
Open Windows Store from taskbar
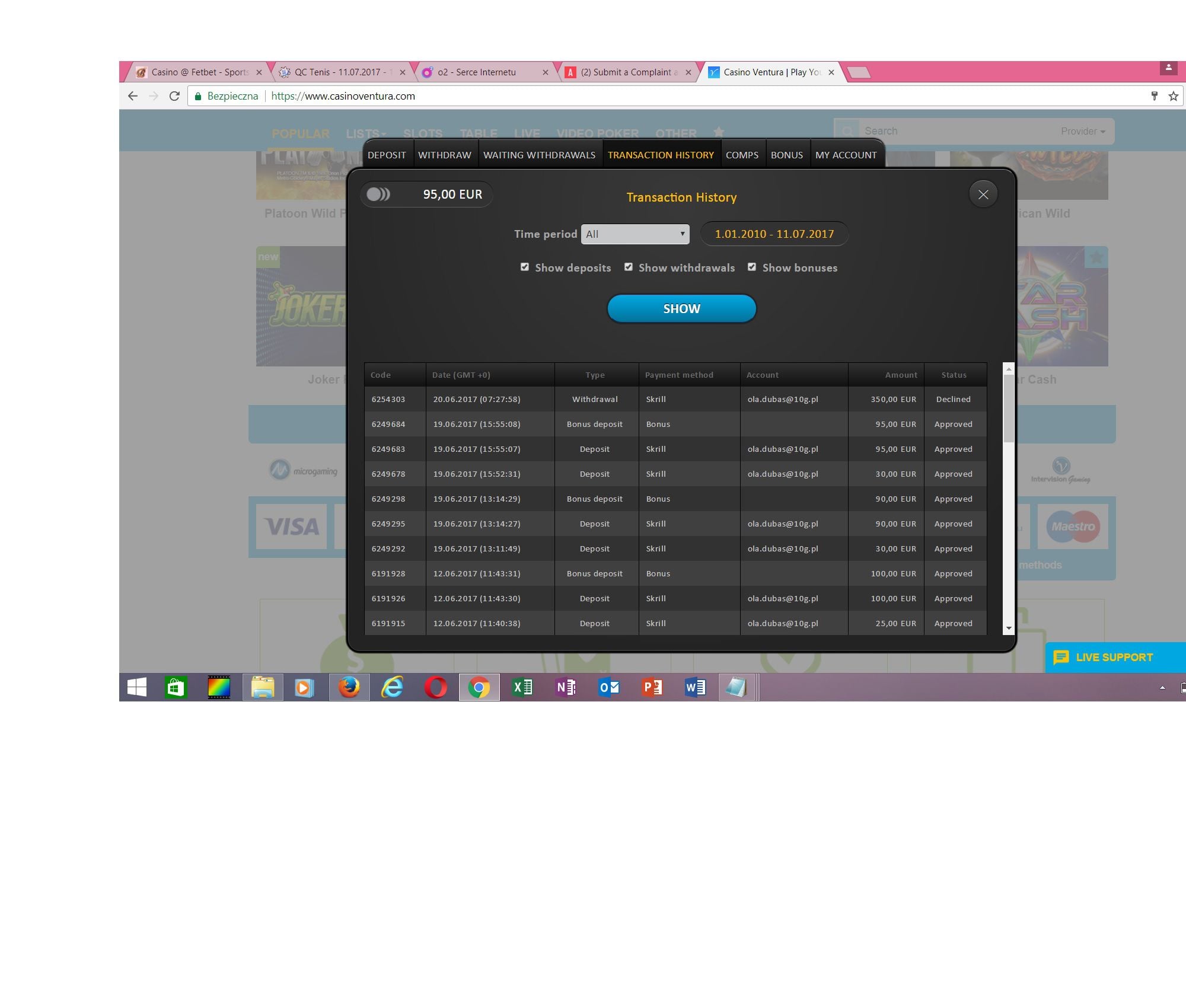tap(176, 687)
